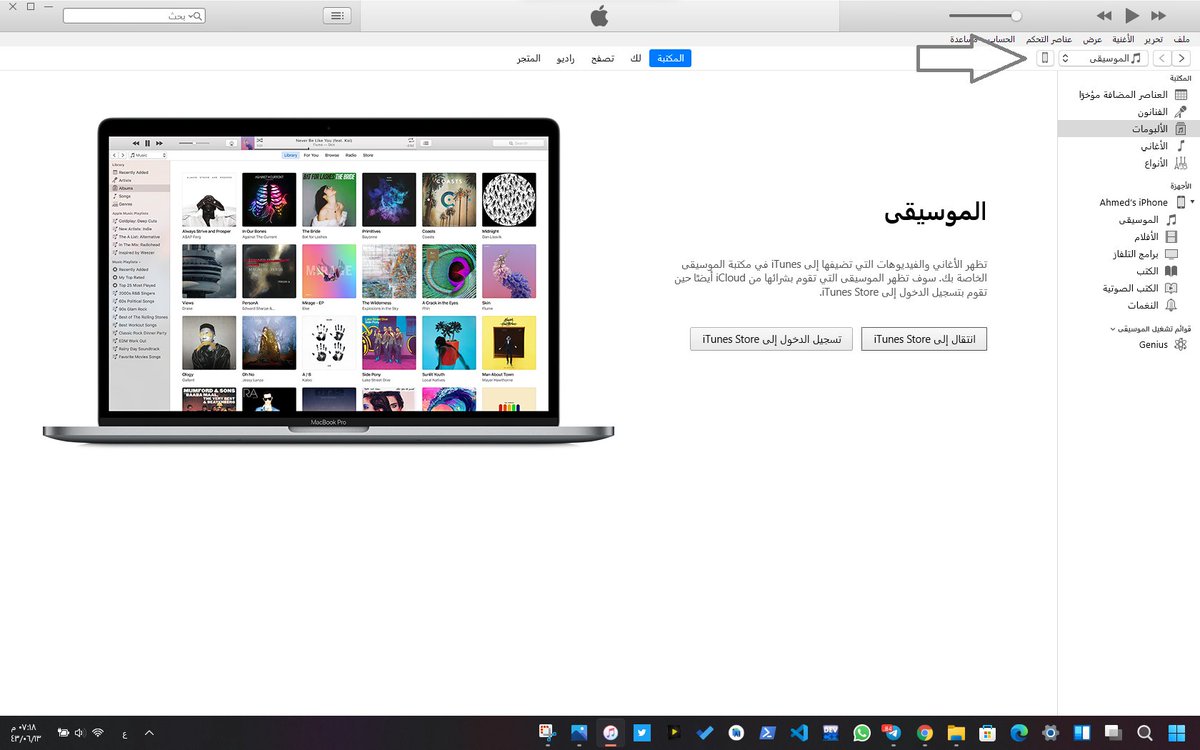Open Microsoft Edge from taskbar
Image resolution: width=1200 pixels, height=750 pixels.
coord(1018,733)
